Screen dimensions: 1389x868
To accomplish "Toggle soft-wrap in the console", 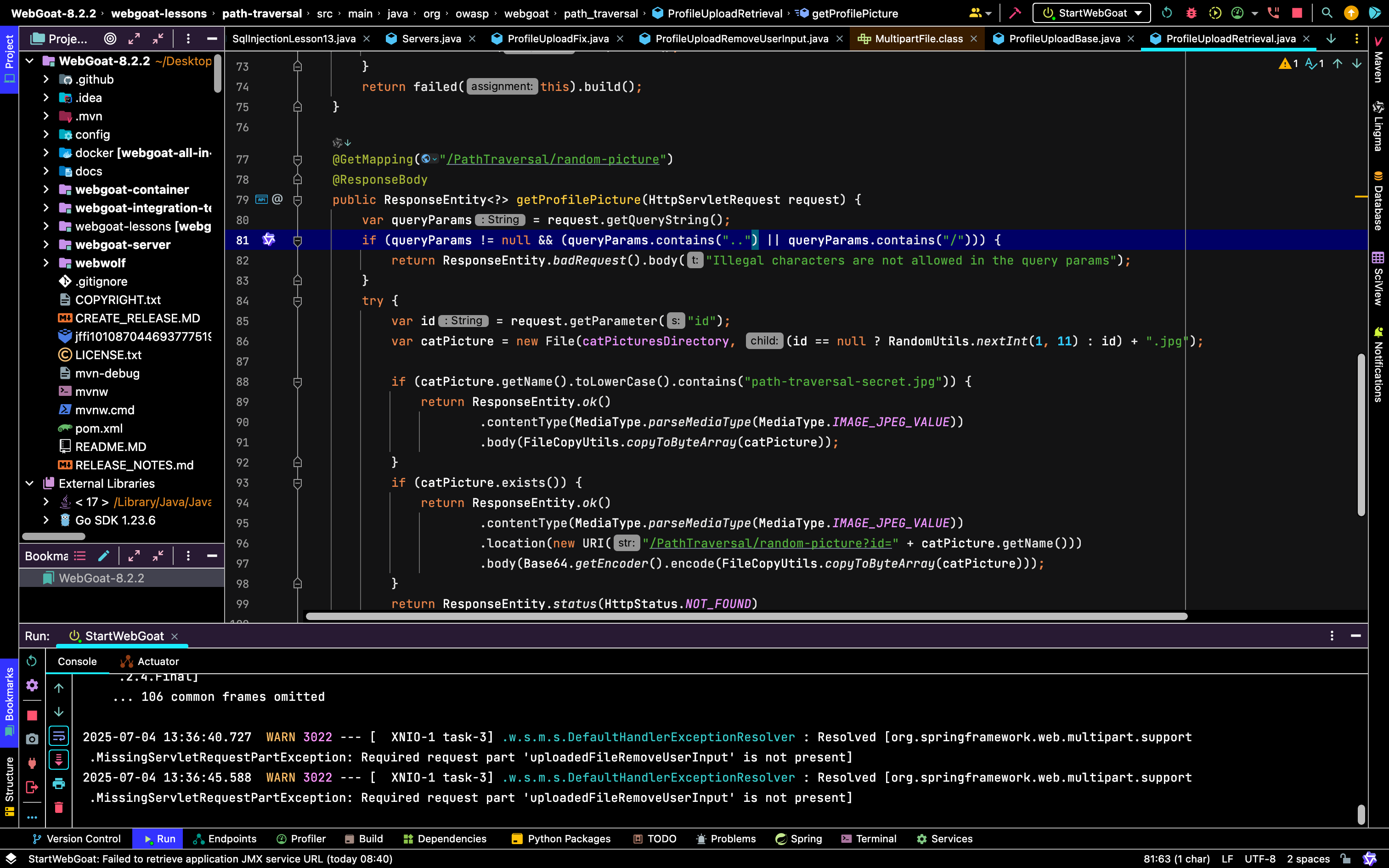I will click(58, 736).
